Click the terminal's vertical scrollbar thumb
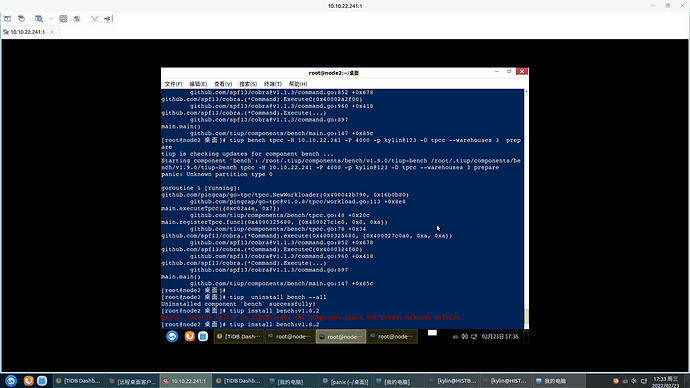This screenshot has width=690, height=388. [x=526, y=317]
